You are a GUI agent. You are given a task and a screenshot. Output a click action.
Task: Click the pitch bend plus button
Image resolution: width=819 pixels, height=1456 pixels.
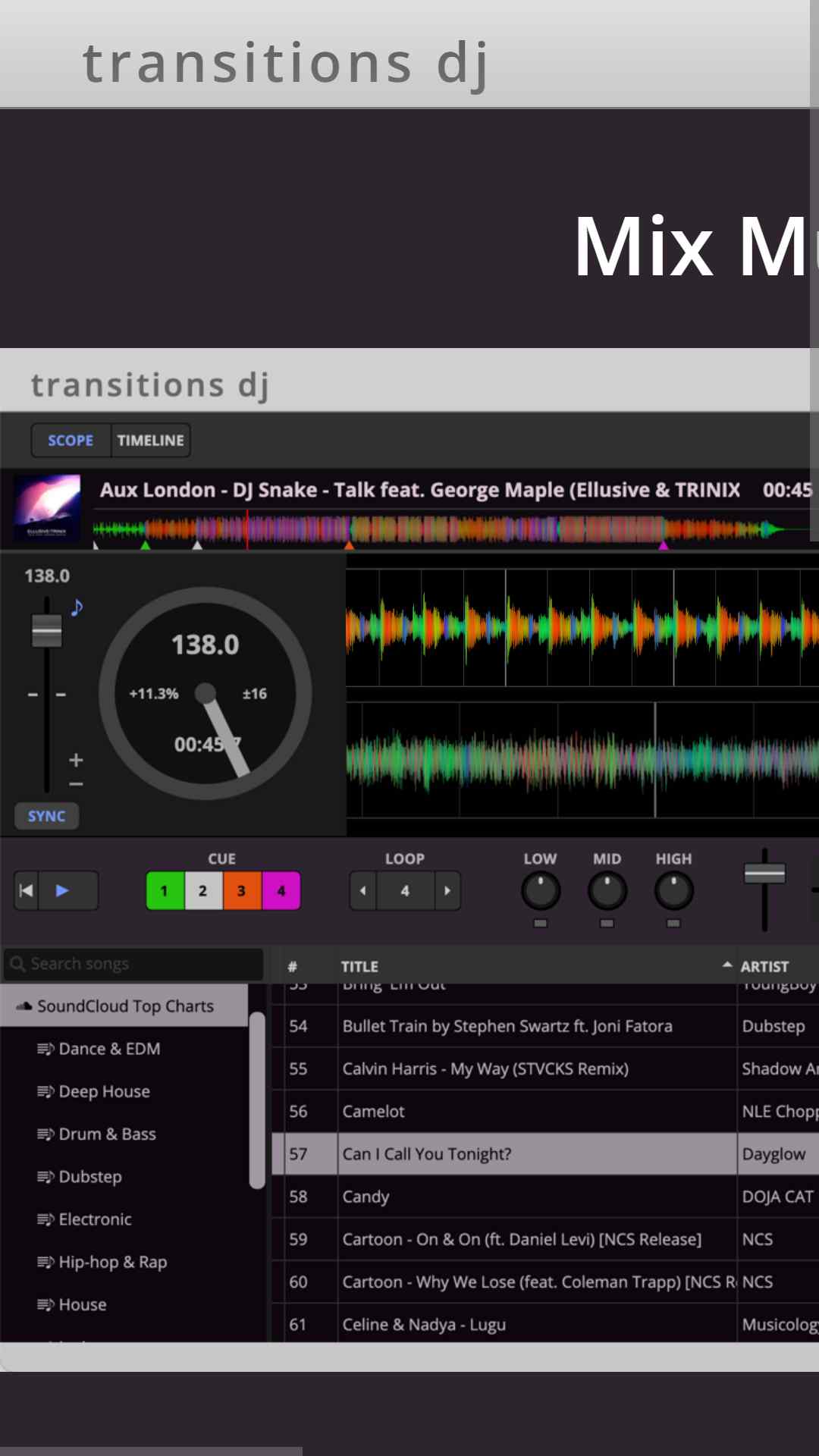point(76,760)
